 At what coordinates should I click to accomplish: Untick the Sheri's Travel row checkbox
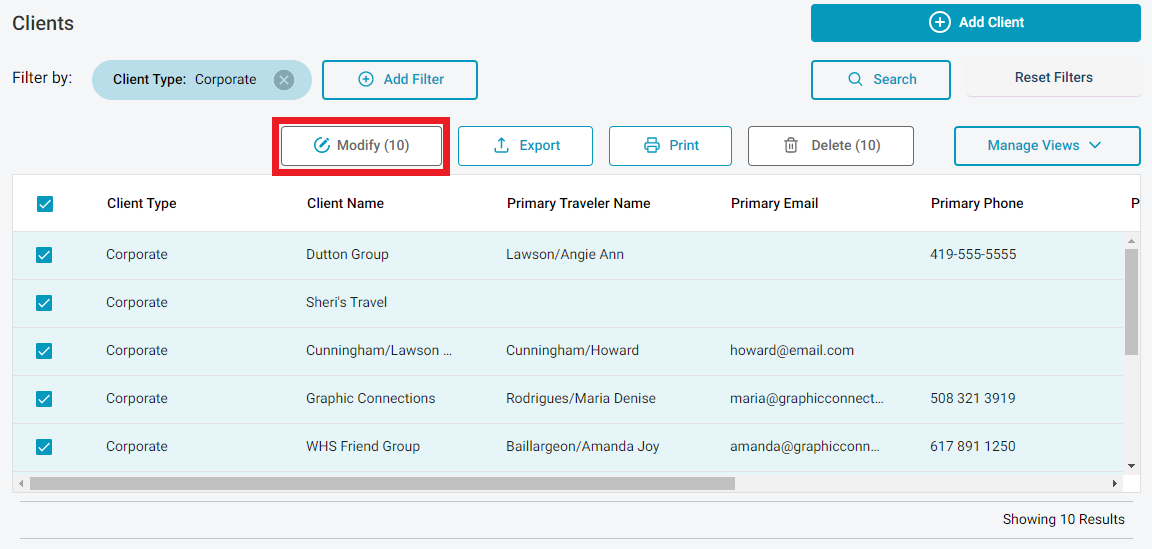point(44,303)
